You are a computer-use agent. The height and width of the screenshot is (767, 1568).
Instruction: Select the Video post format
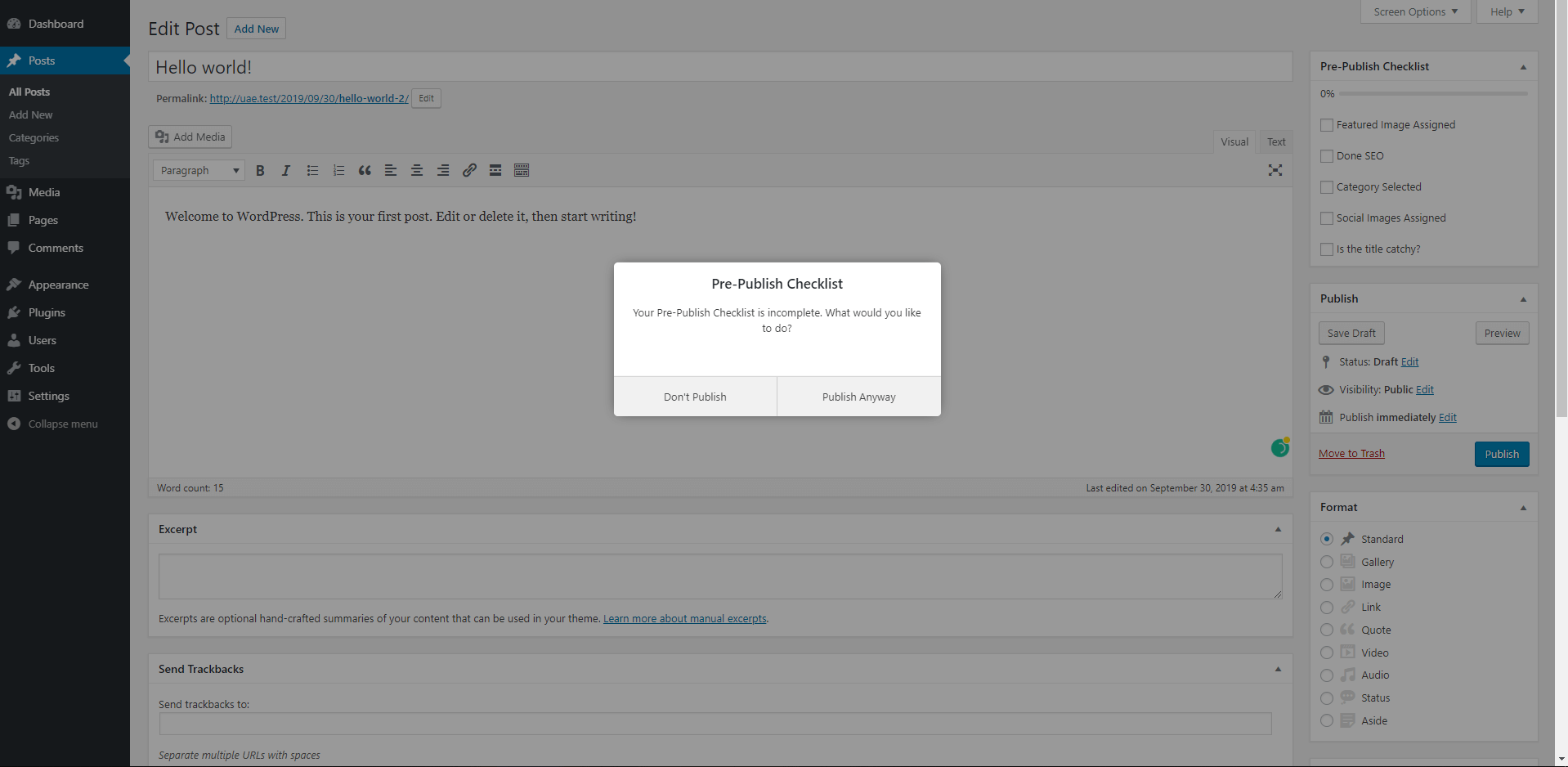[x=1327, y=653]
